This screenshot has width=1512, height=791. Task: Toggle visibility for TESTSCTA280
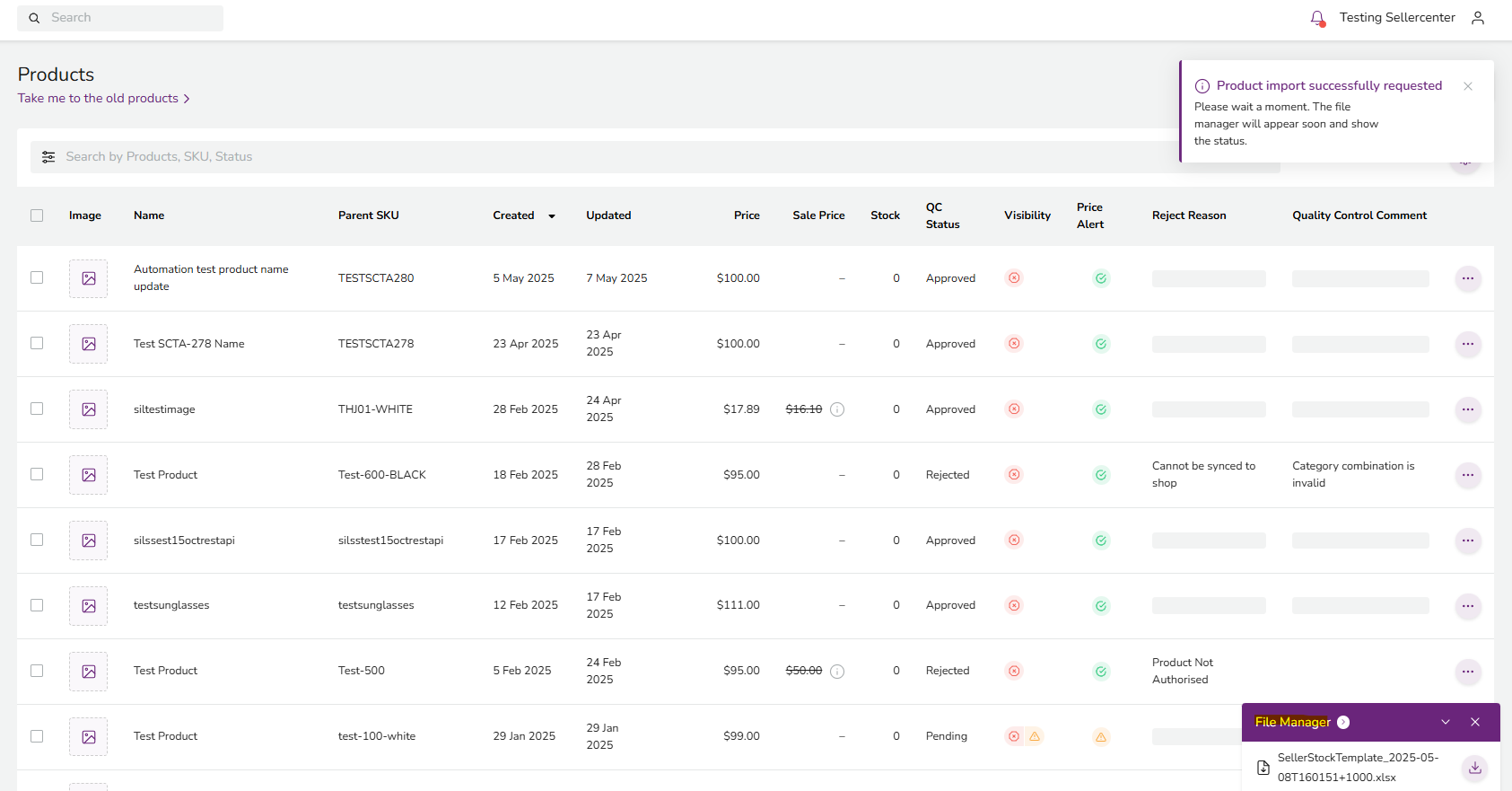(x=1014, y=278)
